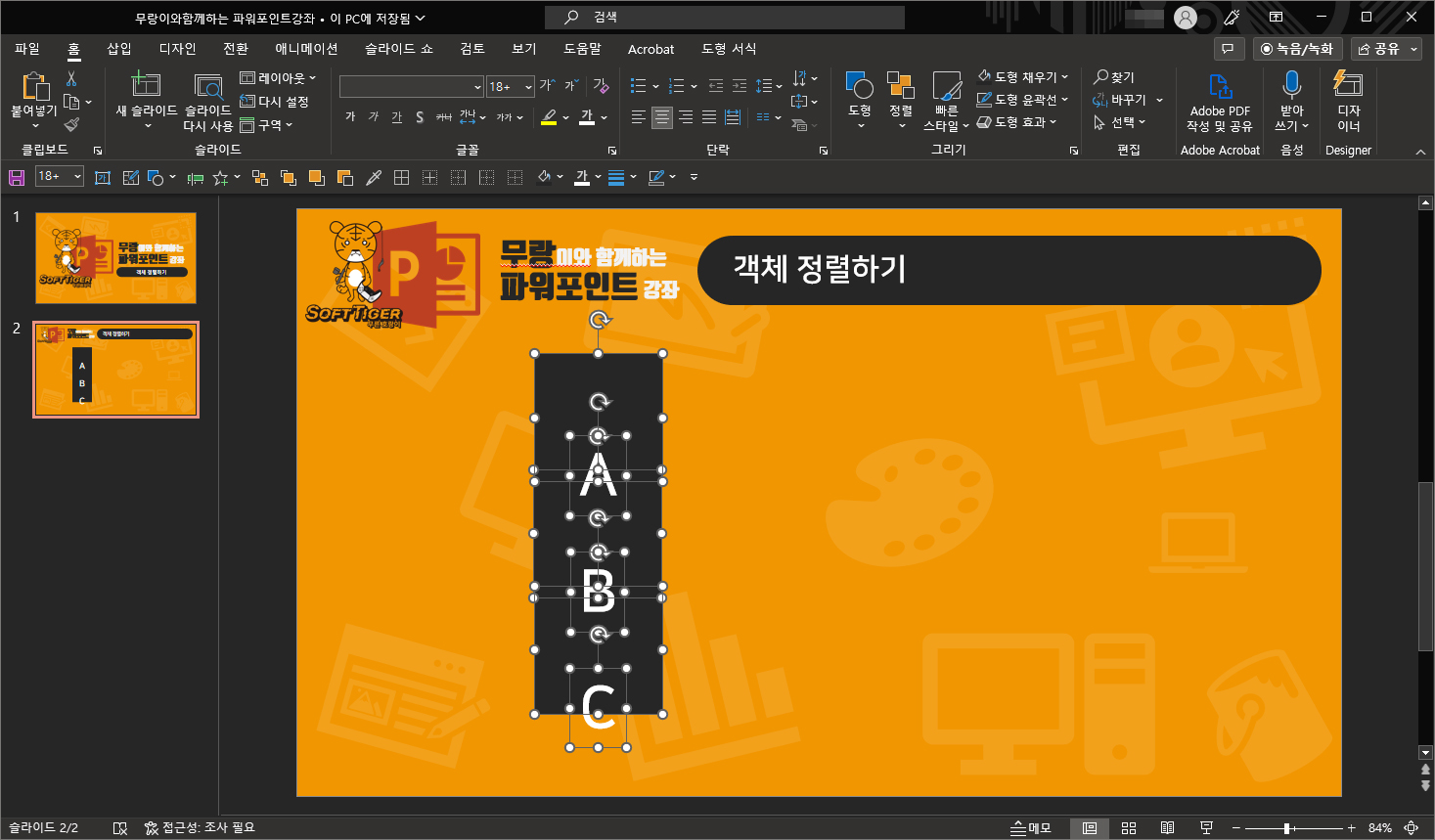The height and width of the screenshot is (840, 1435).
Task: Align text right in paragraph group
Action: pyautogui.click(x=686, y=117)
